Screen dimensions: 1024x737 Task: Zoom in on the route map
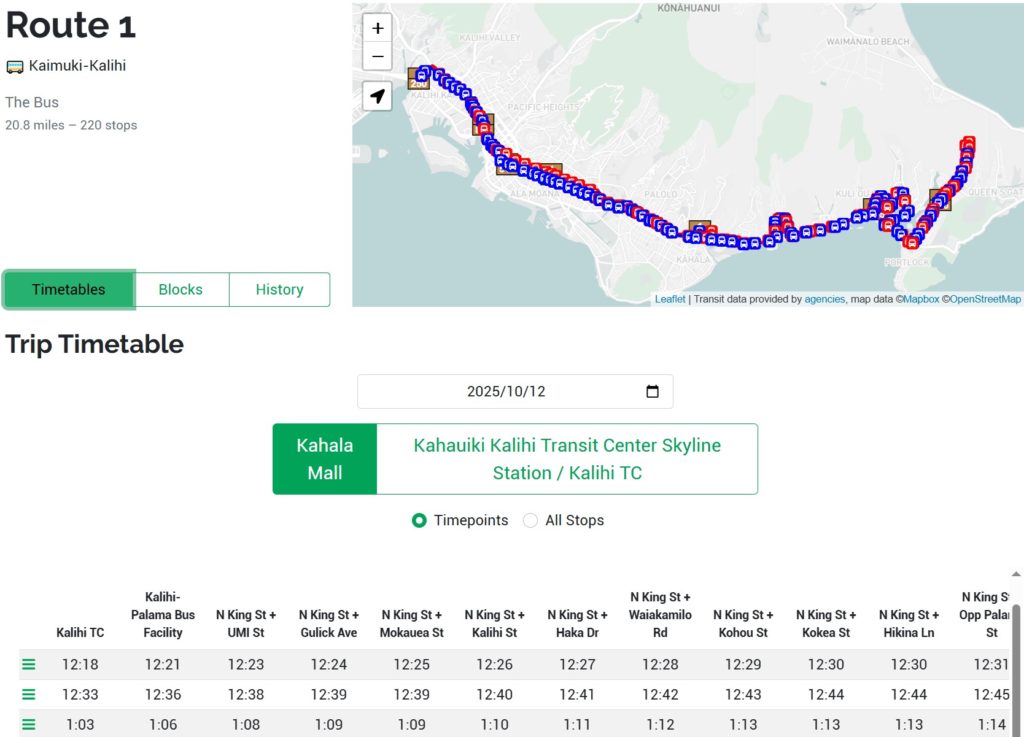[377, 29]
